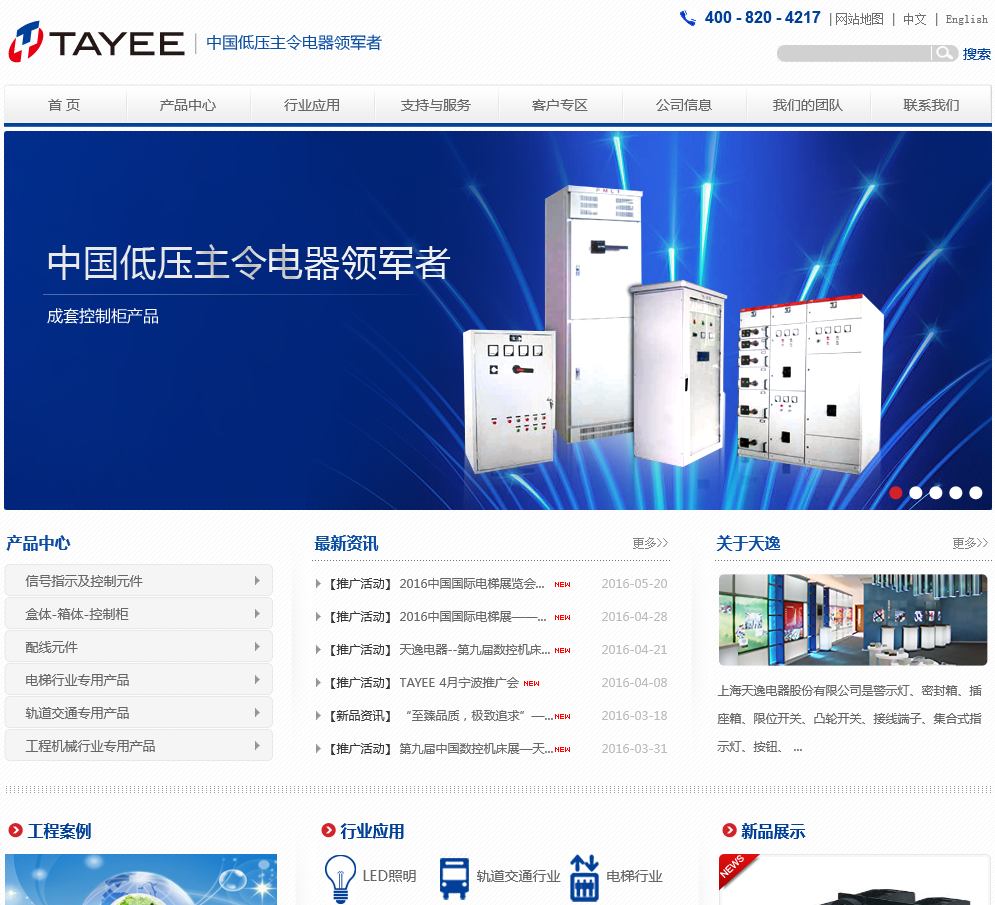Viewport: 995px width, 905px height.
Task: Click the 最新资讯 section heading
Action: (x=346, y=543)
